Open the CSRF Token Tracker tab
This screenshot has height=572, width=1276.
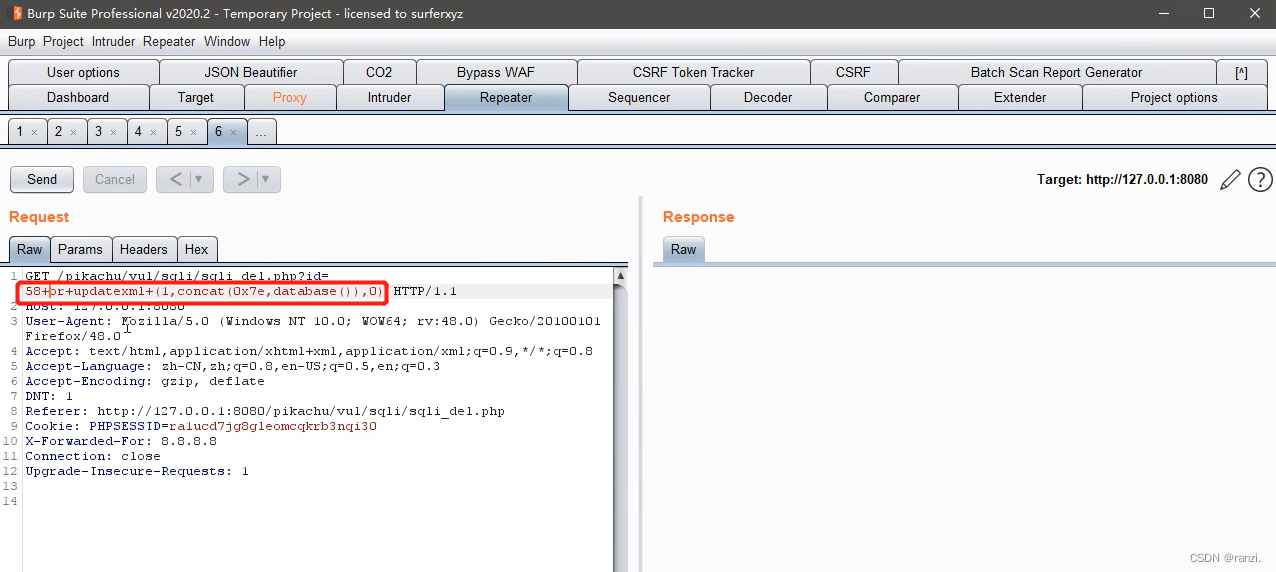(x=694, y=72)
